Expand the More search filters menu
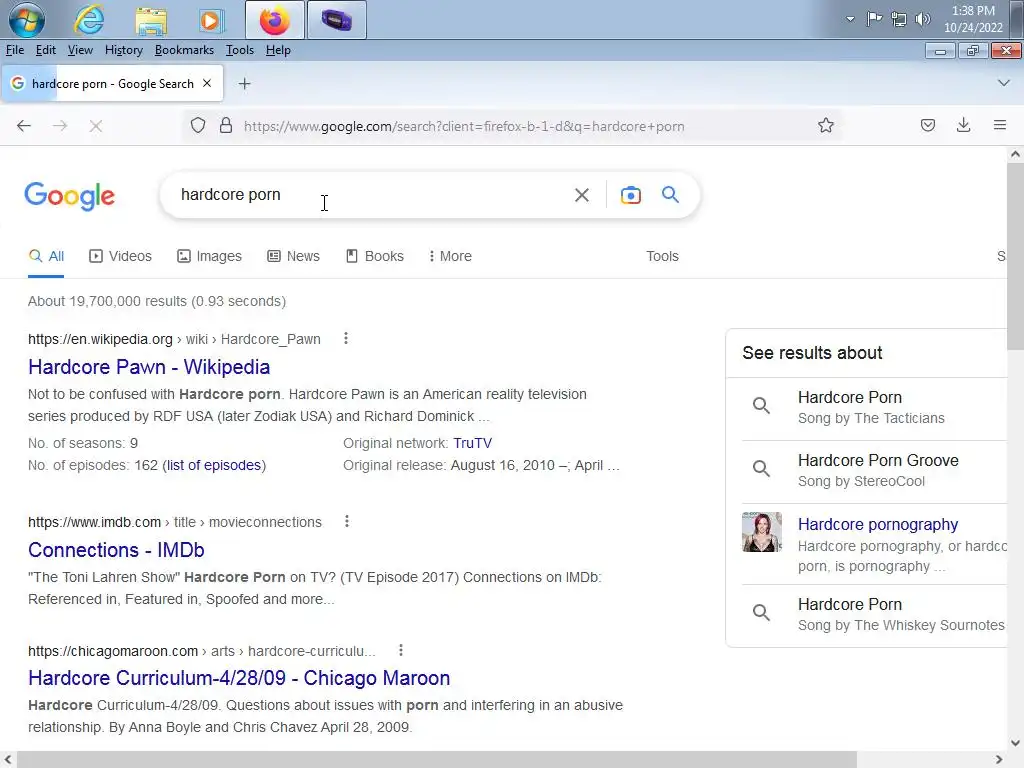This screenshot has width=1024, height=768. (450, 256)
